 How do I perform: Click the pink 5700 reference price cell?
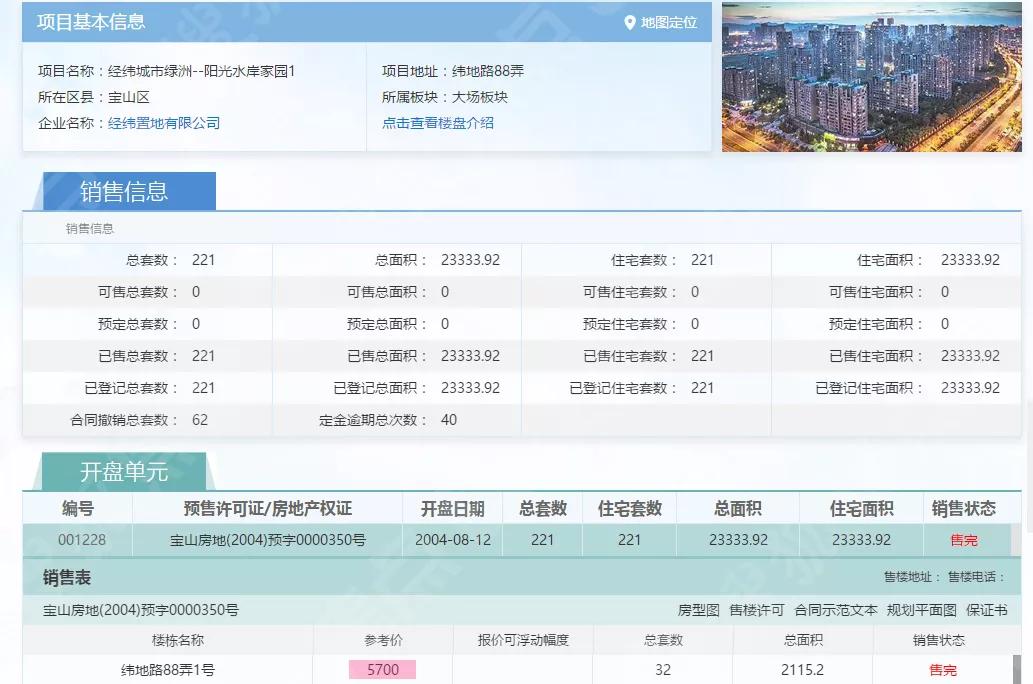click(382, 670)
